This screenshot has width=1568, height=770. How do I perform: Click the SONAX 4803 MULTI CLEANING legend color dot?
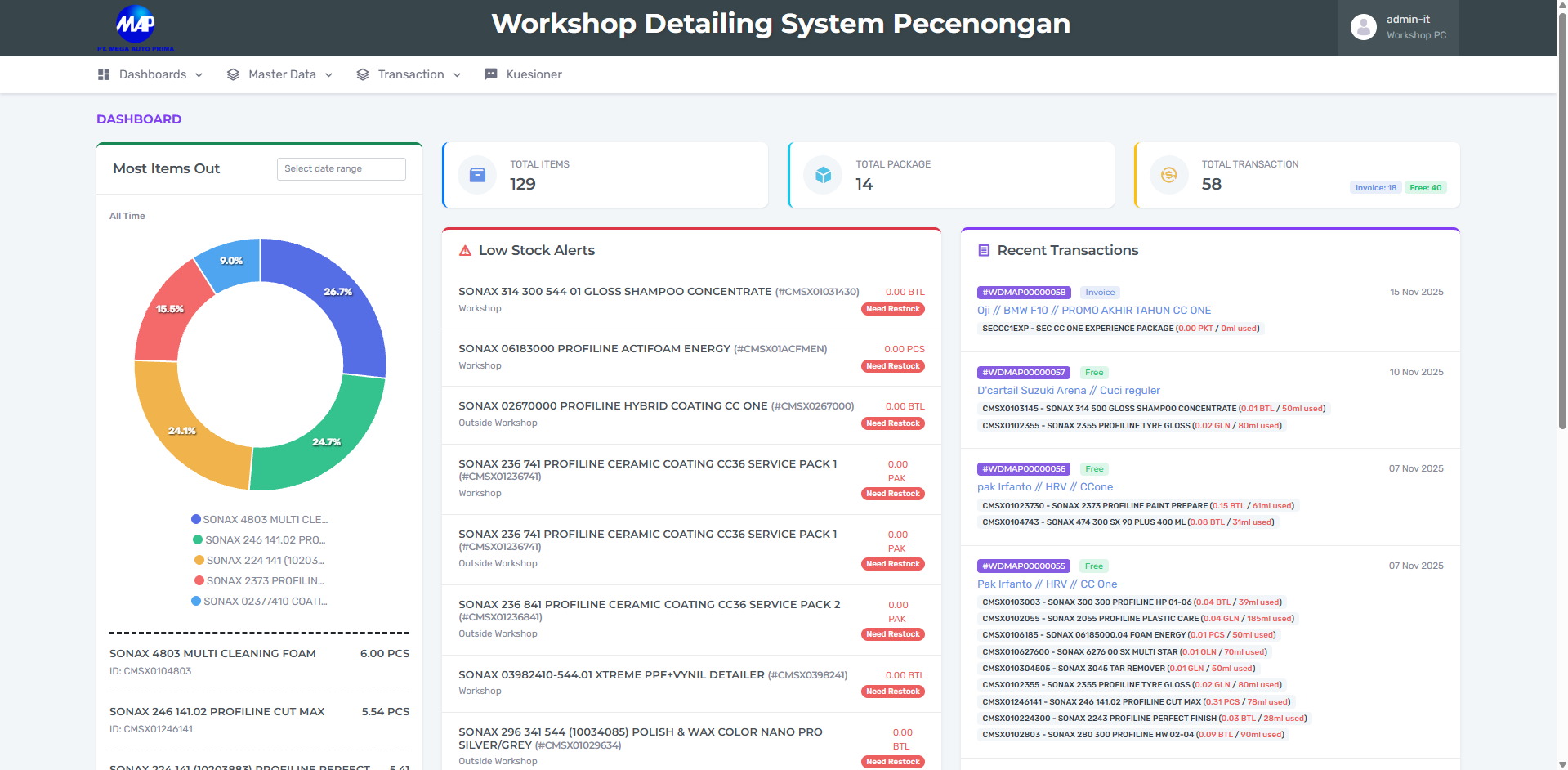[196, 519]
